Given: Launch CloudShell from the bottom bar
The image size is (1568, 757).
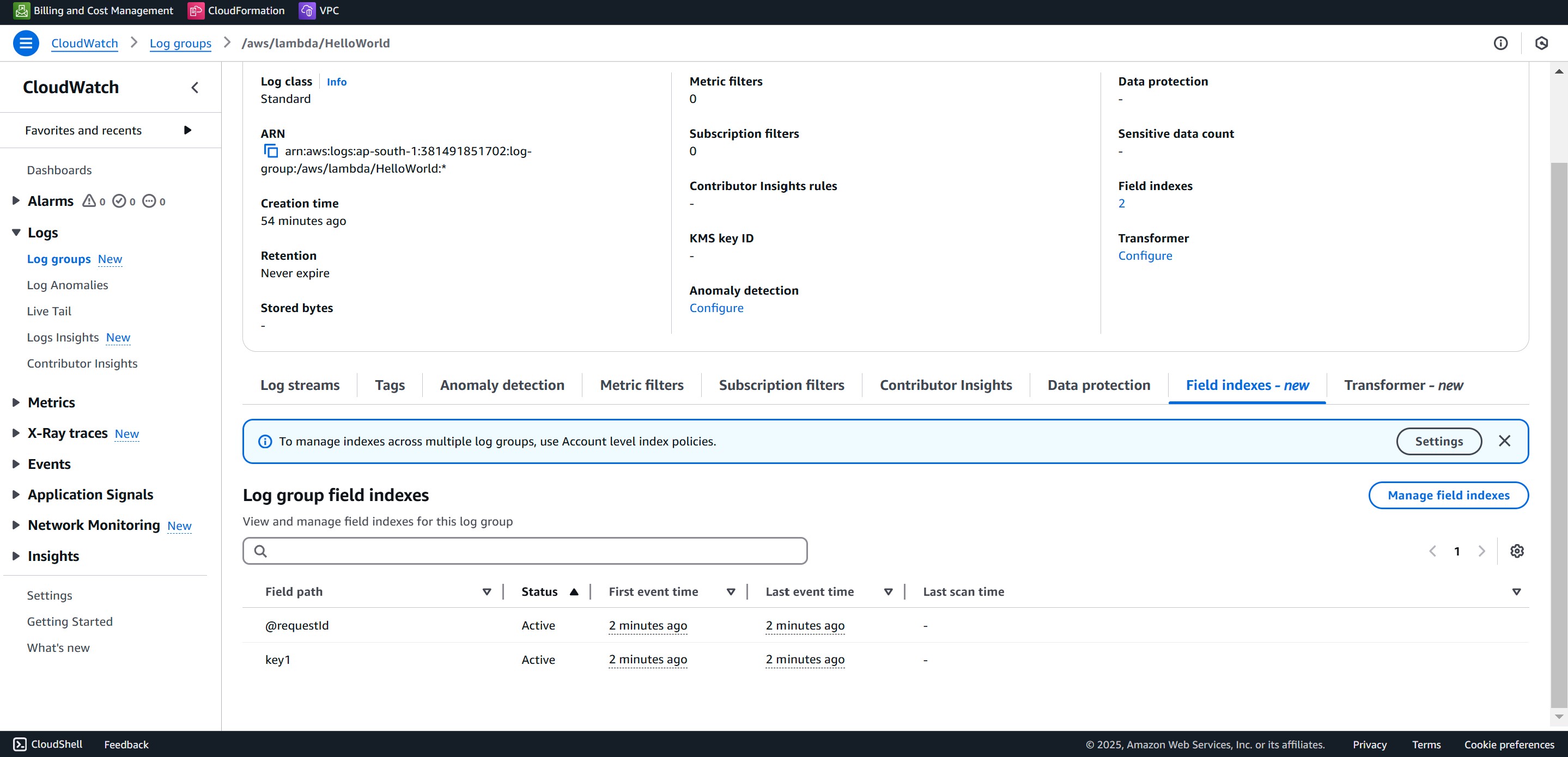Looking at the screenshot, I should tap(47, 744).
